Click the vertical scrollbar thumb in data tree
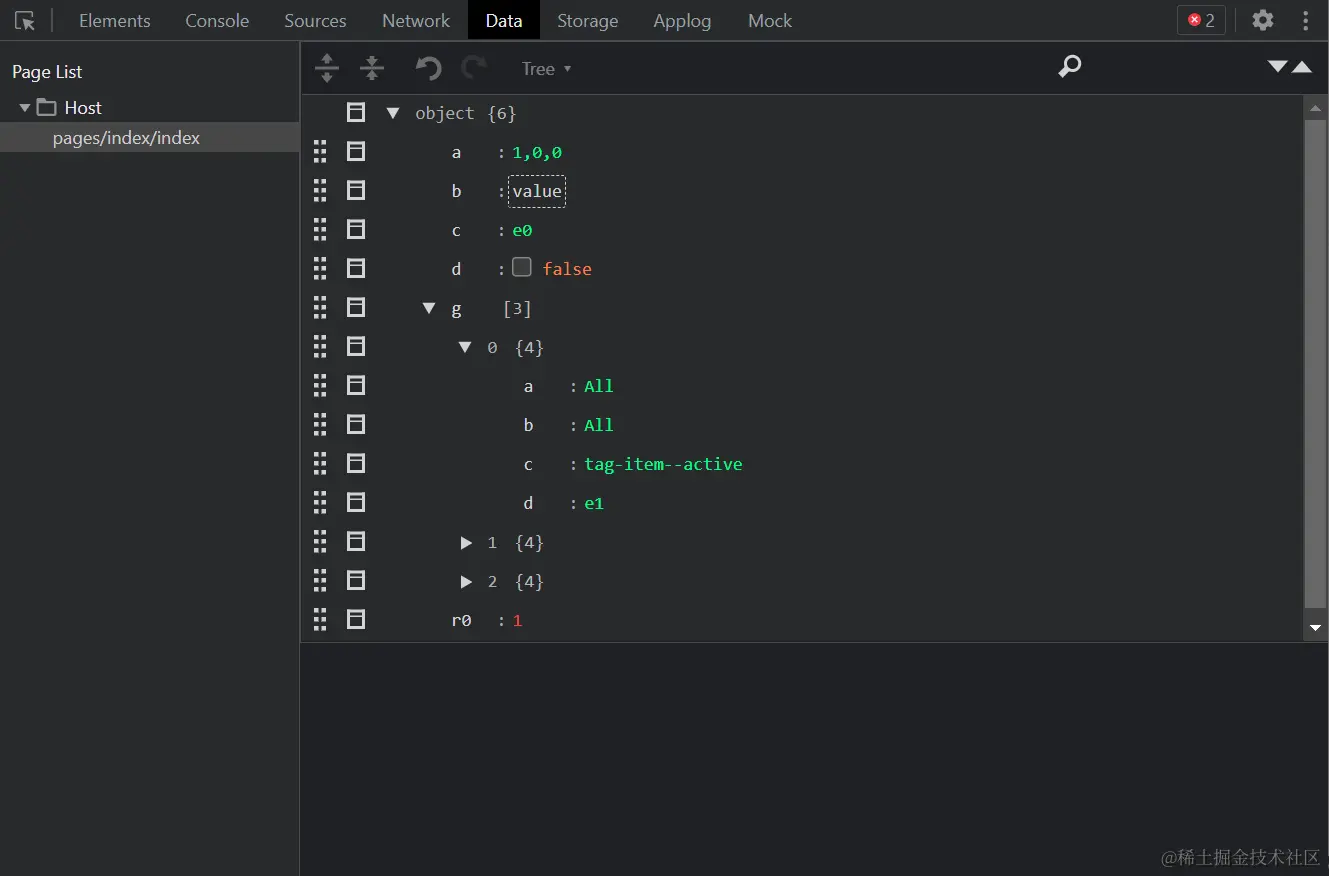 [x=1315, y=362]
